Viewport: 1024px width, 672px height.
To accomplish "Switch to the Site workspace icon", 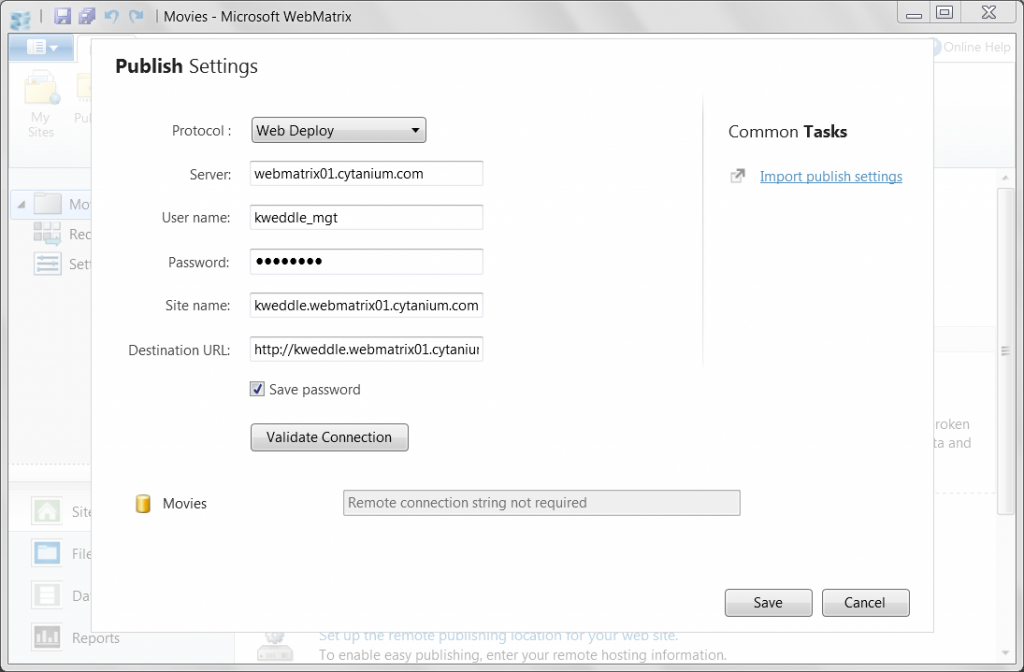I will point(47,511).
